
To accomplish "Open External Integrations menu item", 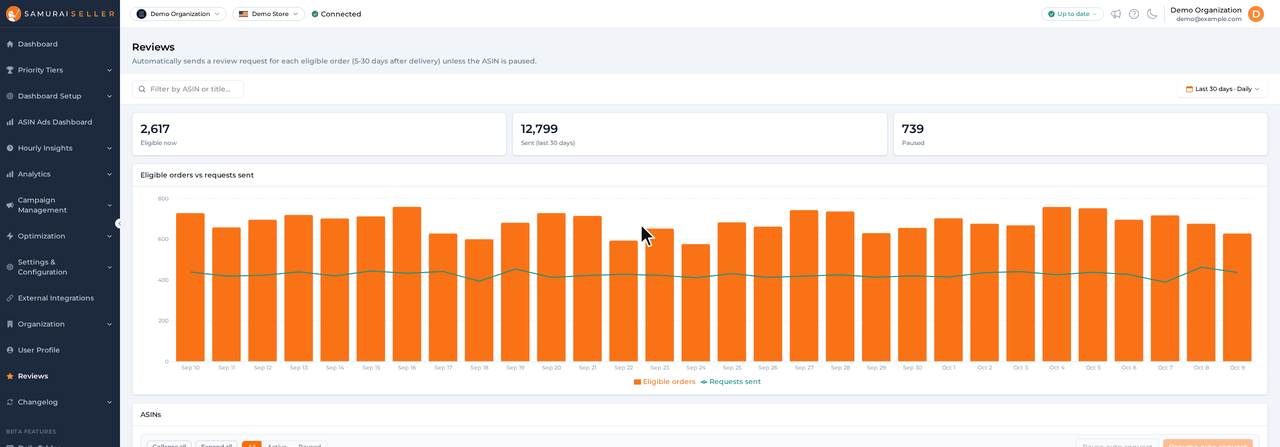I will (60, 298).
